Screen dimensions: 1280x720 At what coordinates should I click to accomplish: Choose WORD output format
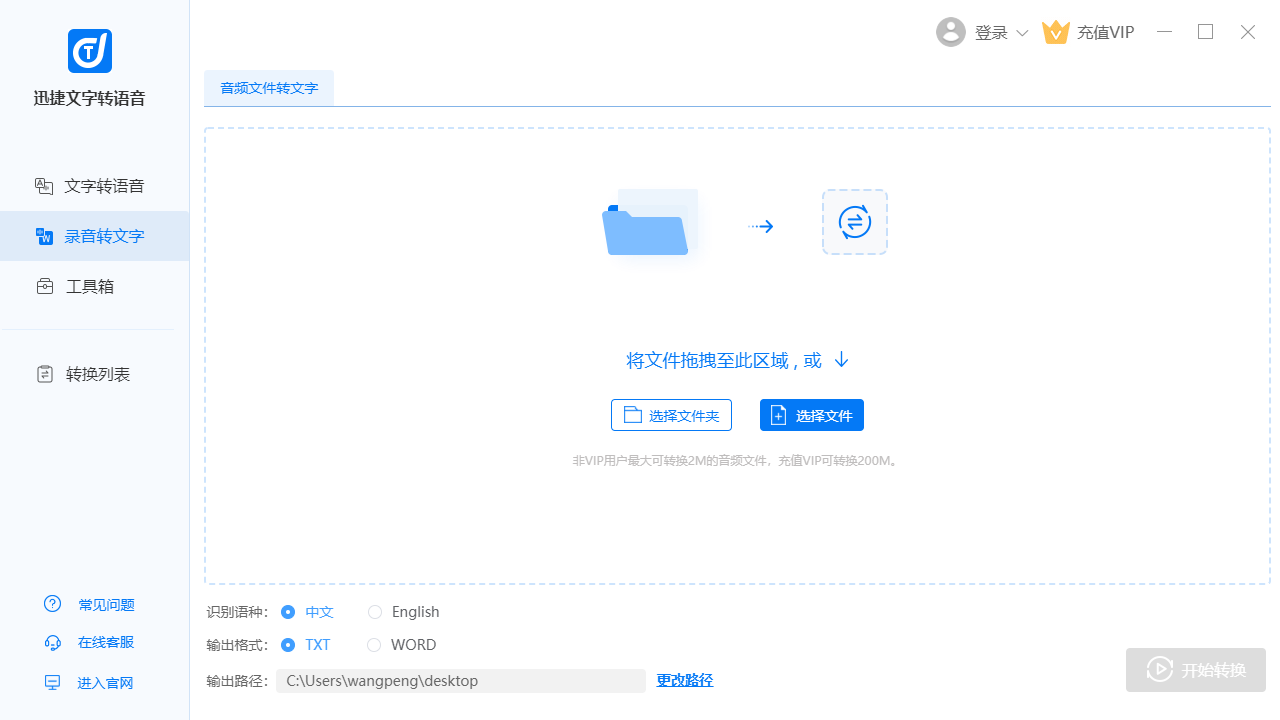click(375, 645)
